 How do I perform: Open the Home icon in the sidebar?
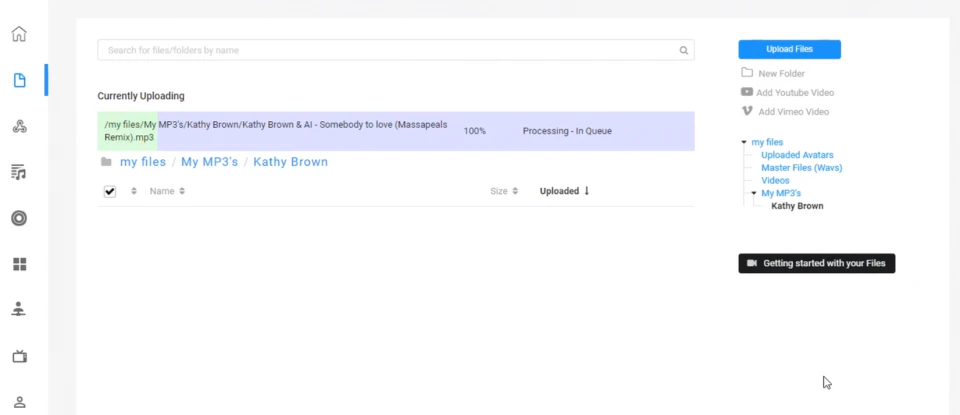point(19,34)
